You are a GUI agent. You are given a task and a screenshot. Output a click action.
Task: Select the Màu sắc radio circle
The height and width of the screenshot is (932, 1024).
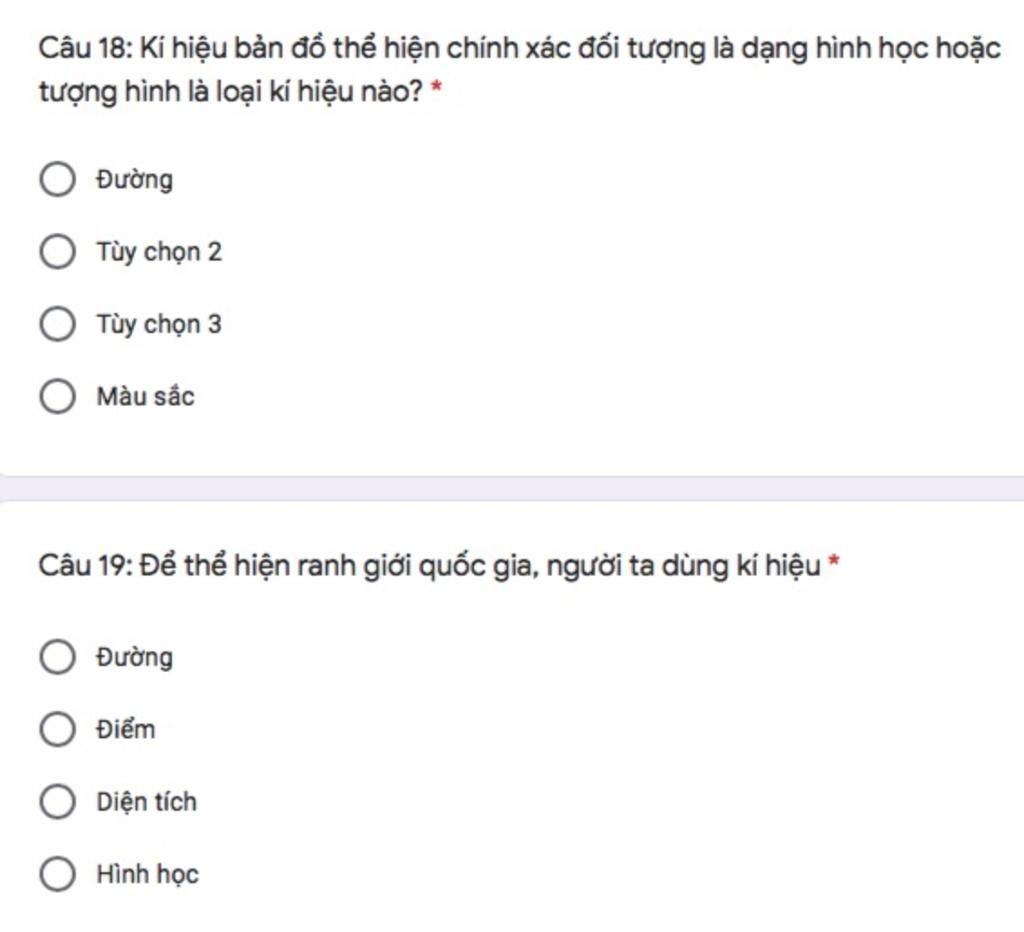(x=57, y=396)
